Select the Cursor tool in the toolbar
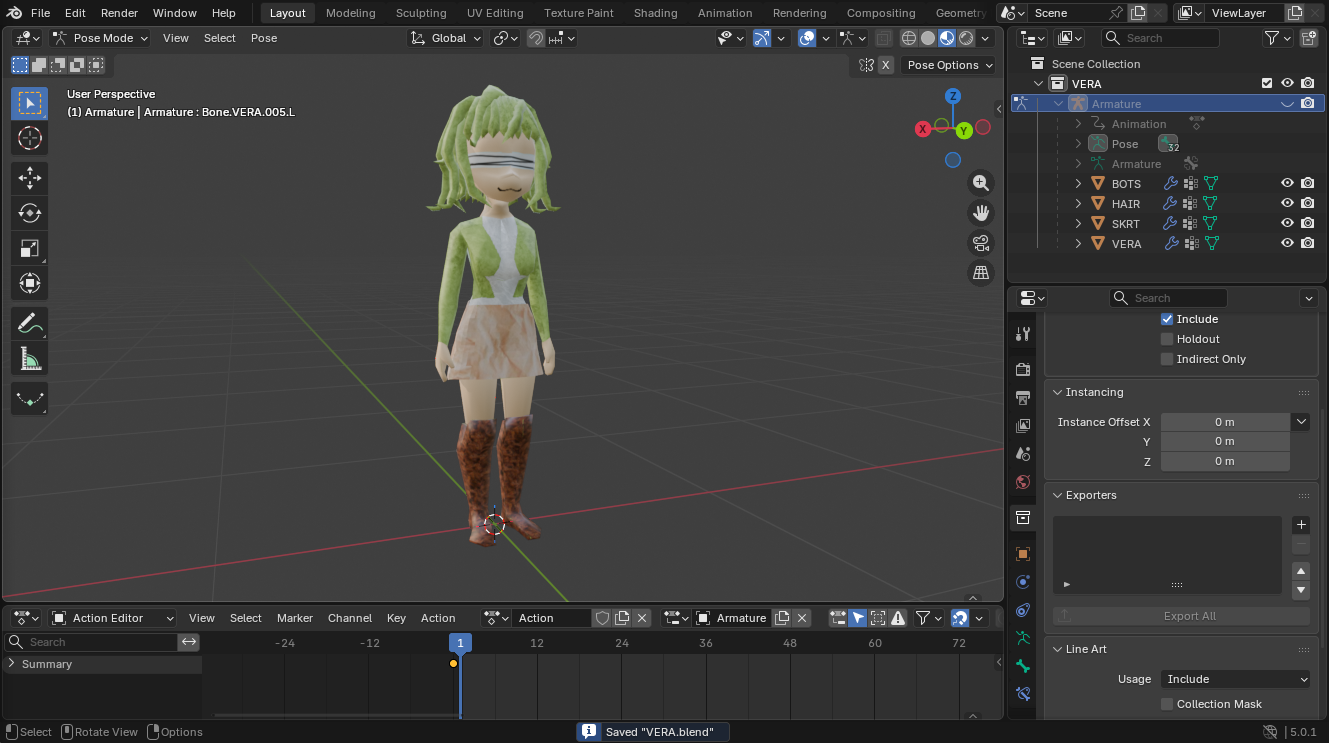Screen dimensions: 1329x743 [x=30, y=138]
